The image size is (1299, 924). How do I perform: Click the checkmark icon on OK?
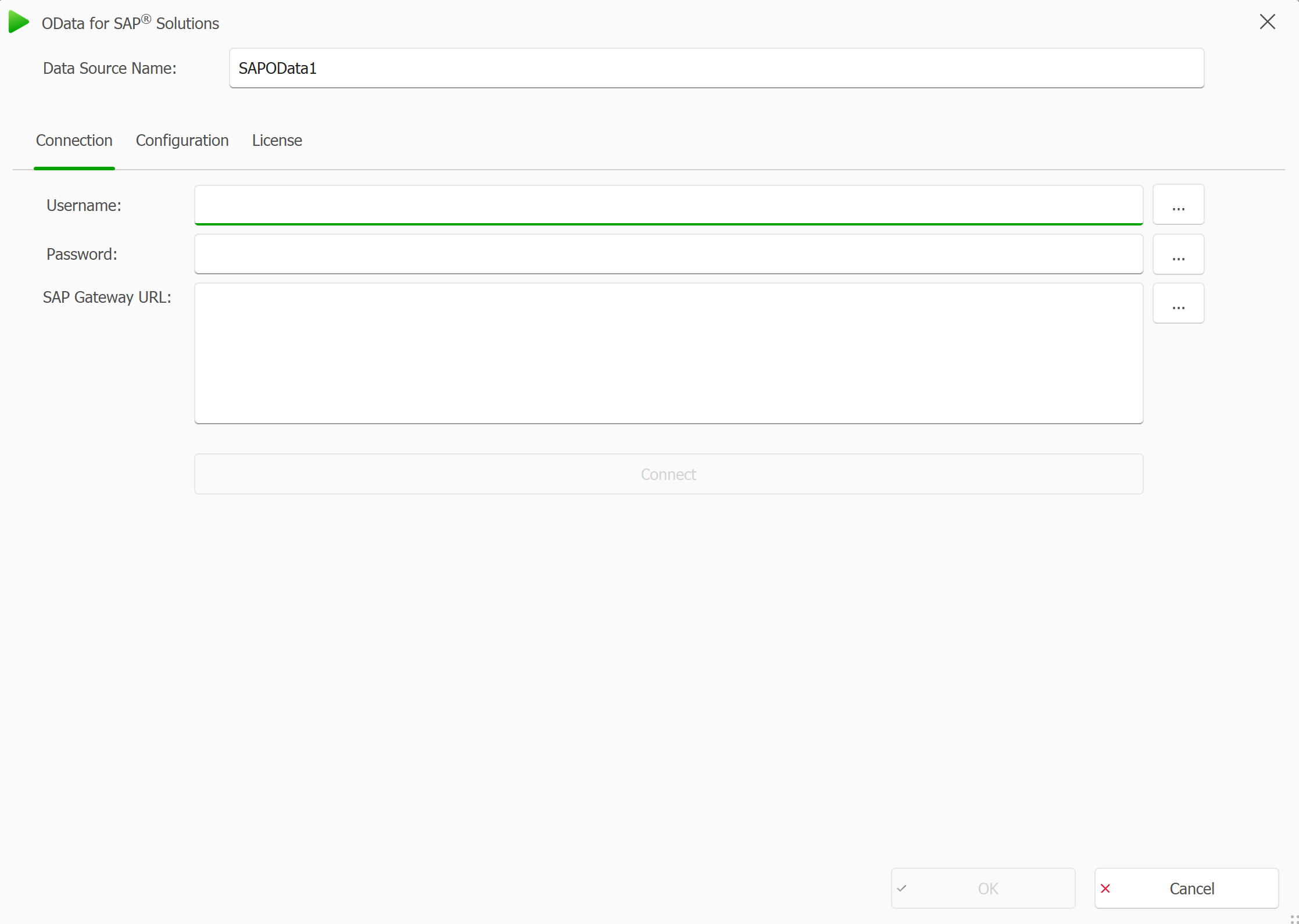pyautogui.click(x=901, y=888)
